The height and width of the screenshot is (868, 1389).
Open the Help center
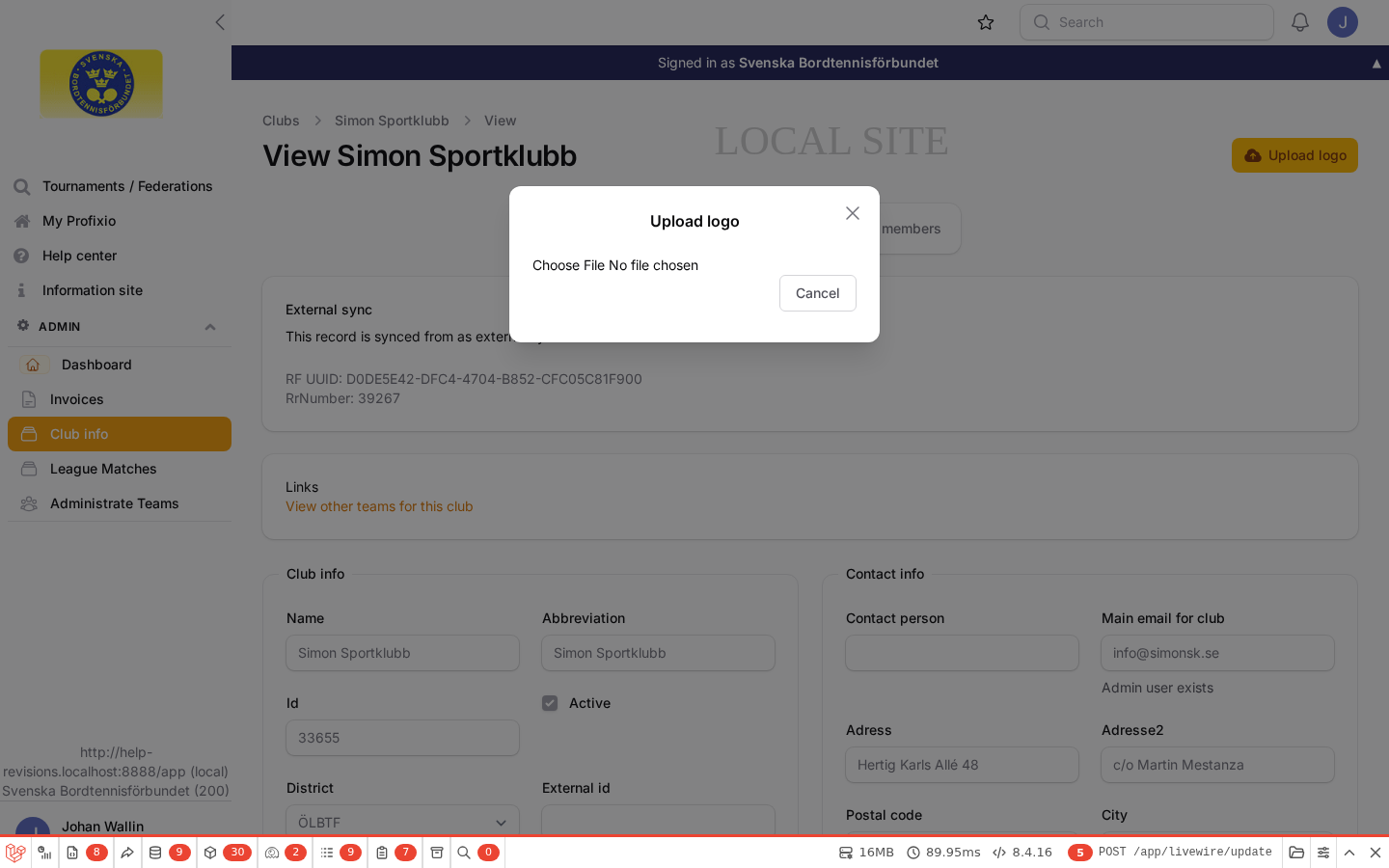(x=116, y=256)
